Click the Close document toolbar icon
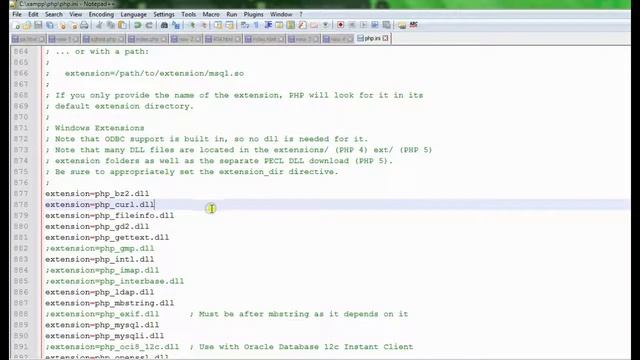Screen dimensions: 640x360 [62, 25]
